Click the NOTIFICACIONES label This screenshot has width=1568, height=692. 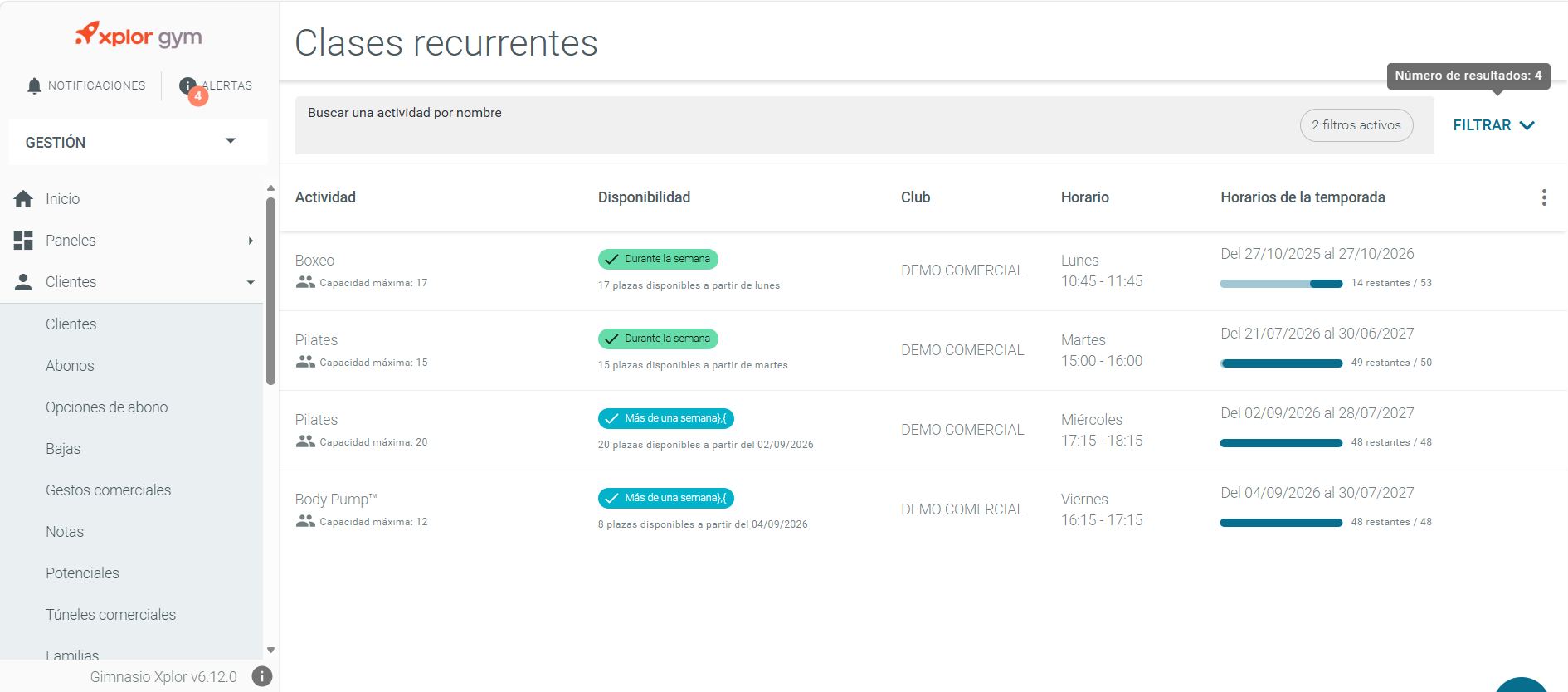point(96,85)
